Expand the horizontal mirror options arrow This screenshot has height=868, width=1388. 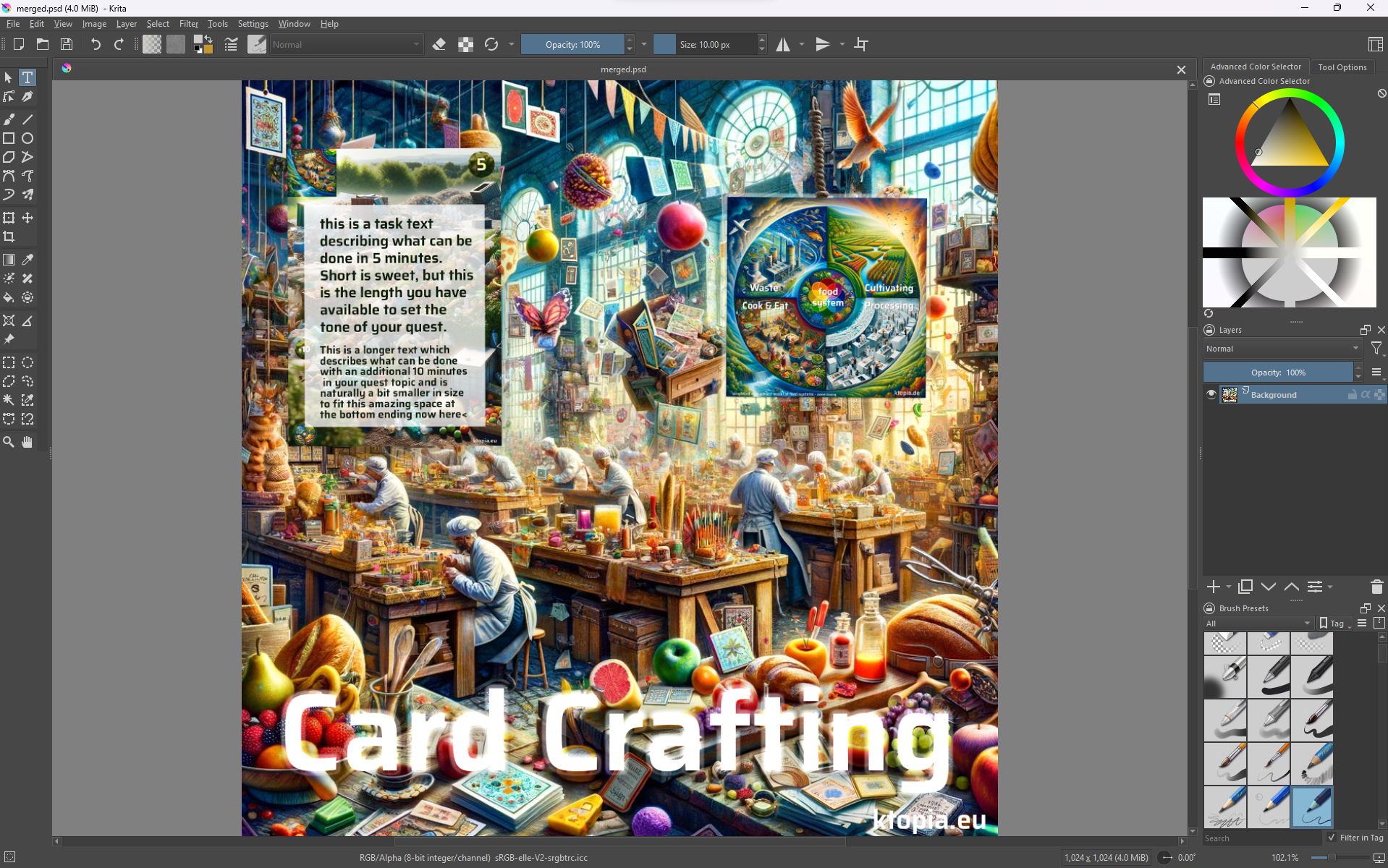pyautogui.click(x=802, y=44)
